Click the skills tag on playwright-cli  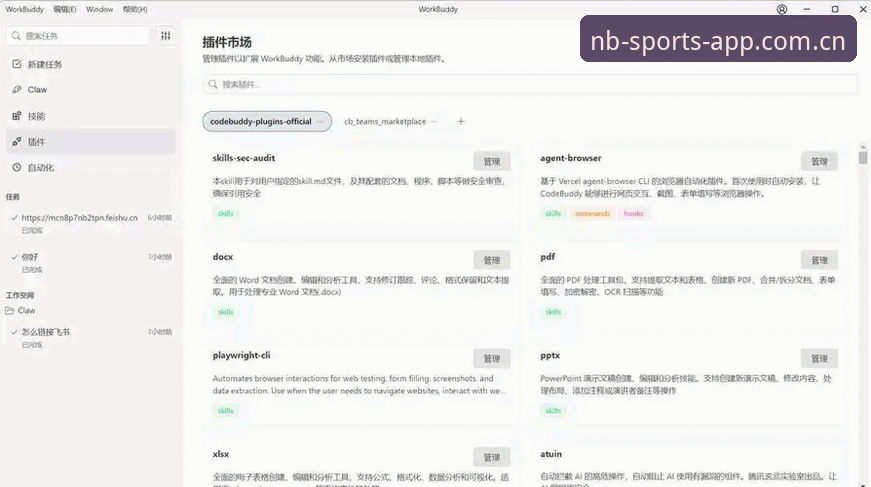(226, 410)
